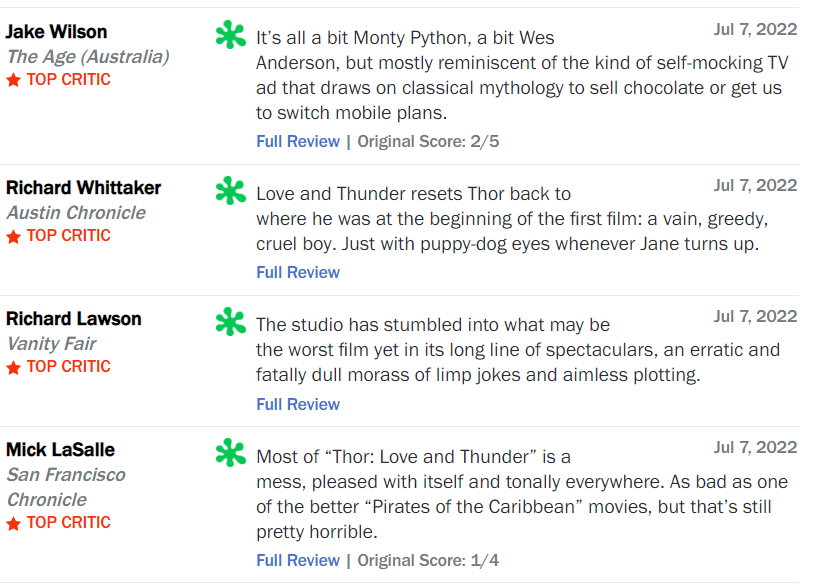The height and width of the screenshot is (583, 833).
Task: Click the red star under The Age (Australia)
Action: point(14,80)
